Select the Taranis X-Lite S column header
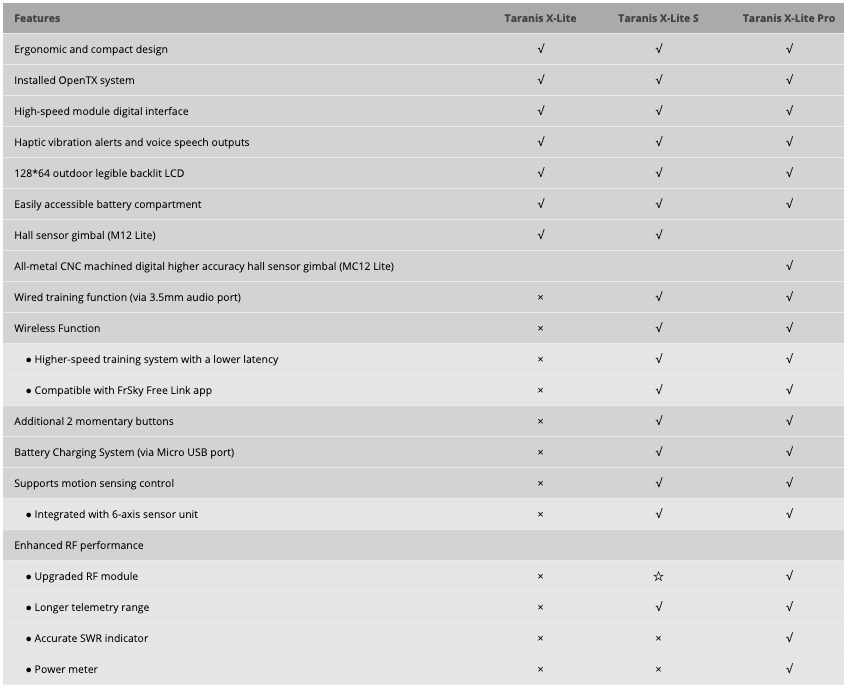844x687 pixels. (x=658, y=18)
